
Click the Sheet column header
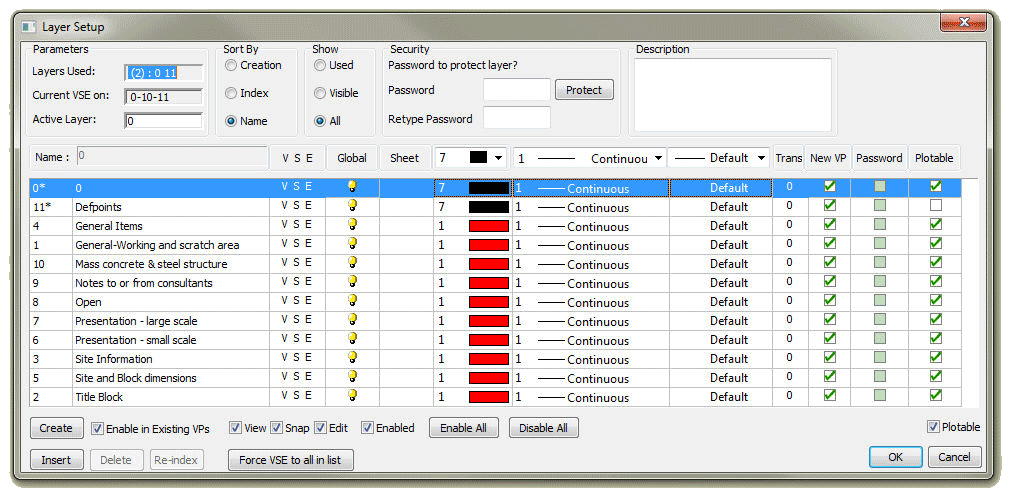click(404, 158)
